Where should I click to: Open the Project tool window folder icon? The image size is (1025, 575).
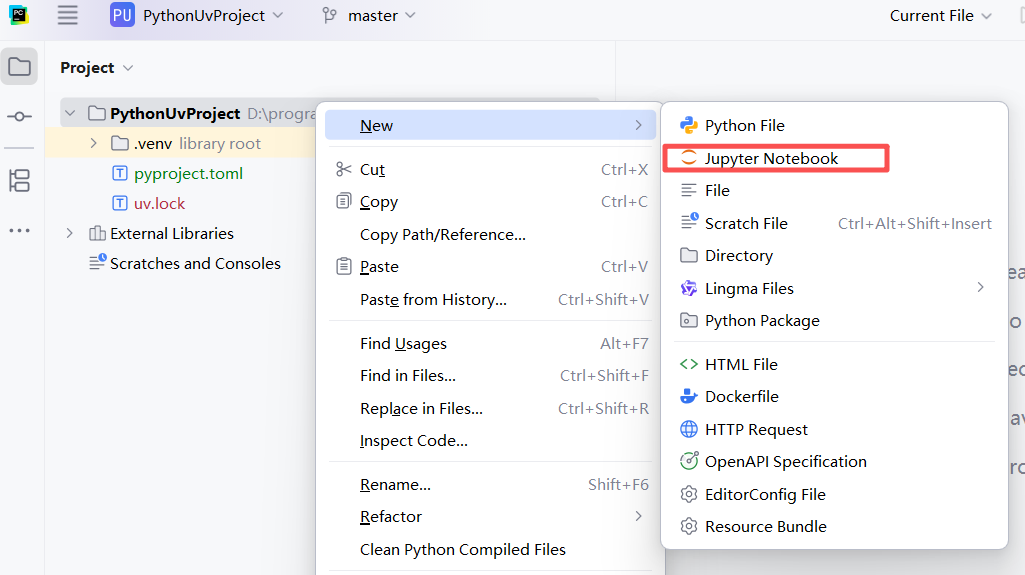pos(19,66)
